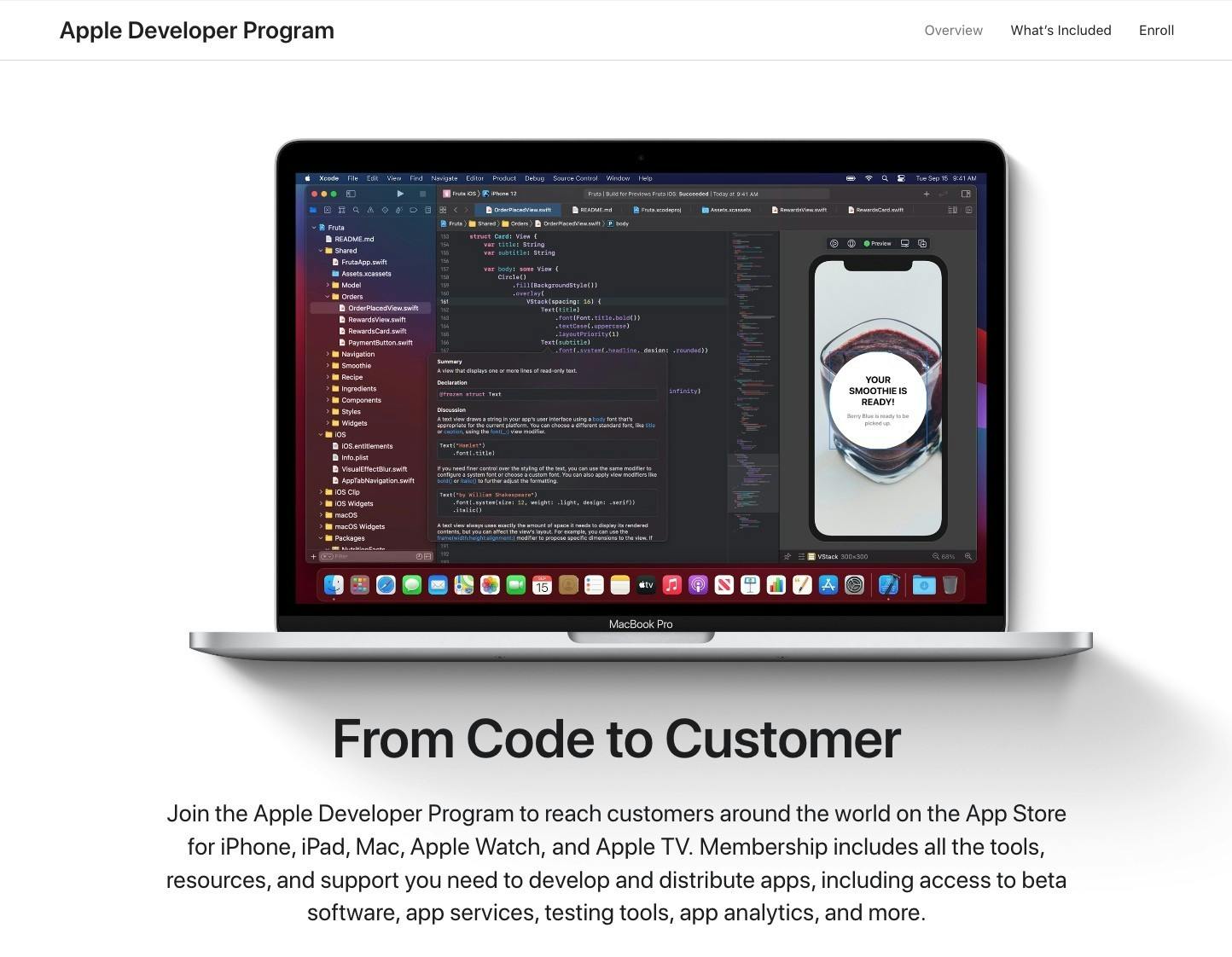Open the Product menu
Image resolution: width=1232 pixels, height=957 pixels.
(504, 178)
